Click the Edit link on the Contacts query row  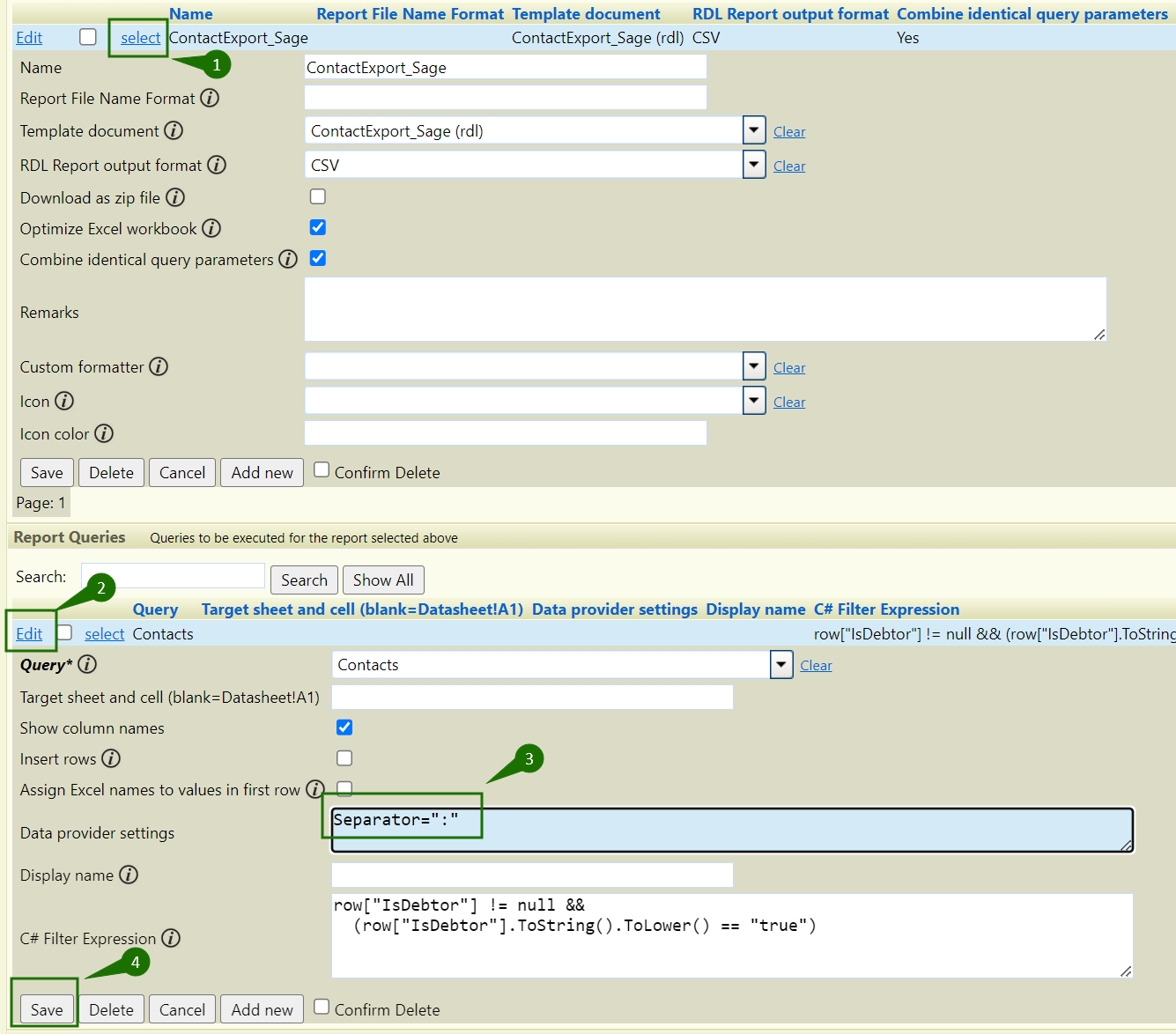(29, 633)
